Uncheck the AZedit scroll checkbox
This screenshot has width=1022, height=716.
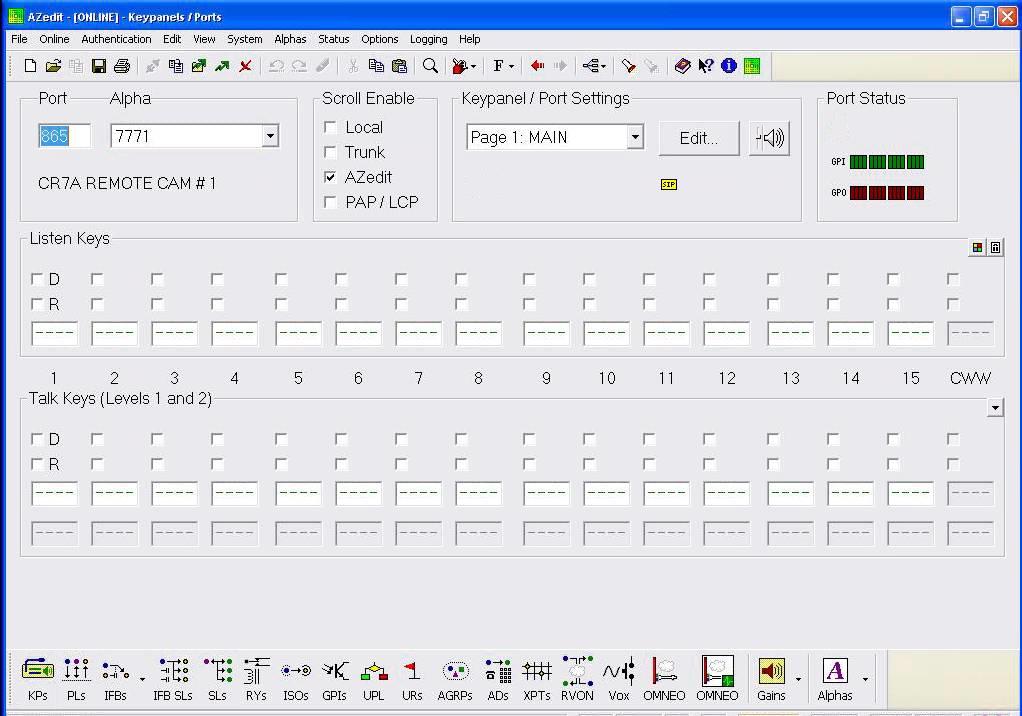click(x=331, y=177)
